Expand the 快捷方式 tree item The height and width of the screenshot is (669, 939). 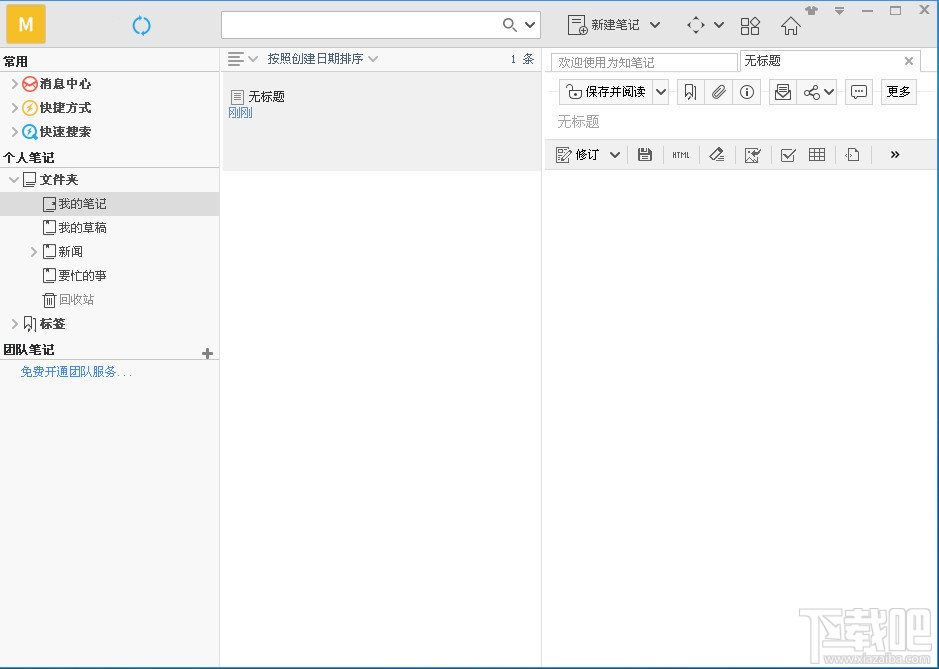click(x=14, y=108)
